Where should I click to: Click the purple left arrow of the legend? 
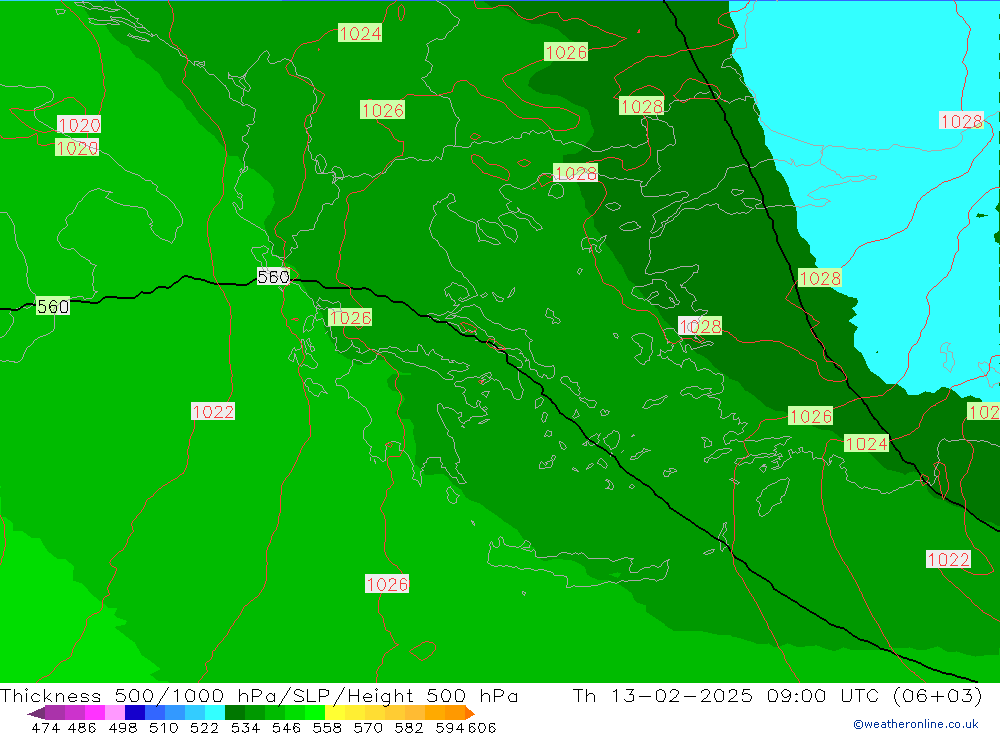coord(36,713)
